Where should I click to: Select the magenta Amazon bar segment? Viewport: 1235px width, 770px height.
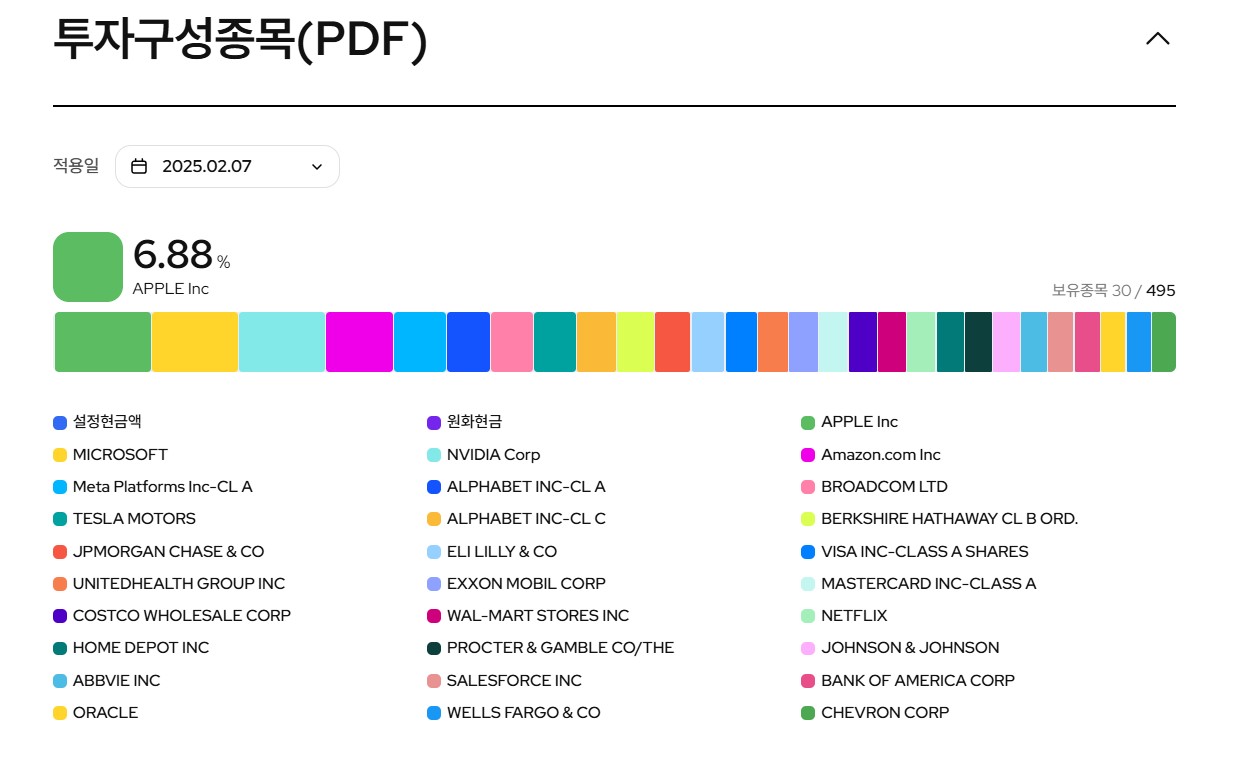[x=359, y=342]
